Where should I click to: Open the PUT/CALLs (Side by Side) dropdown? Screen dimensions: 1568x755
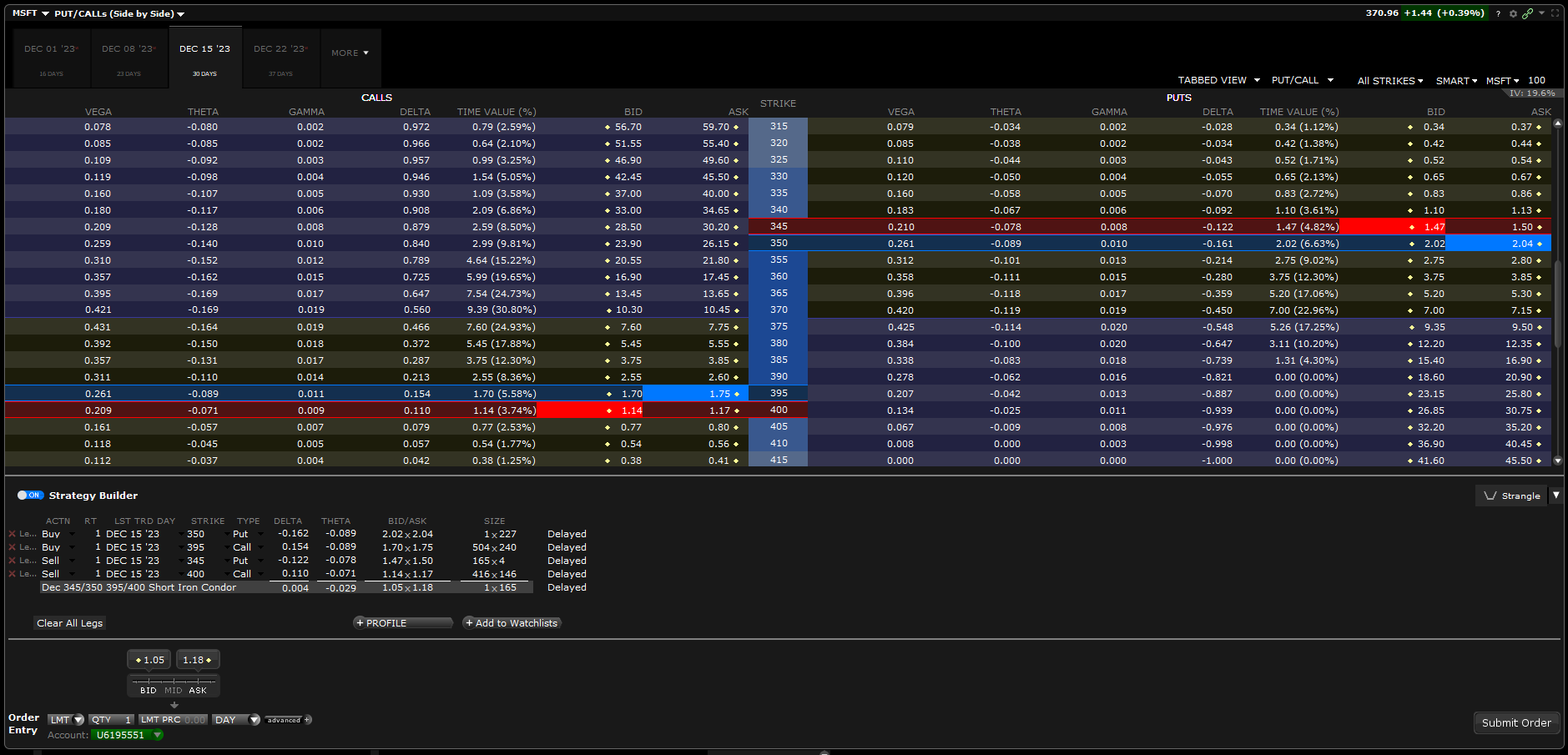point(119,13)
